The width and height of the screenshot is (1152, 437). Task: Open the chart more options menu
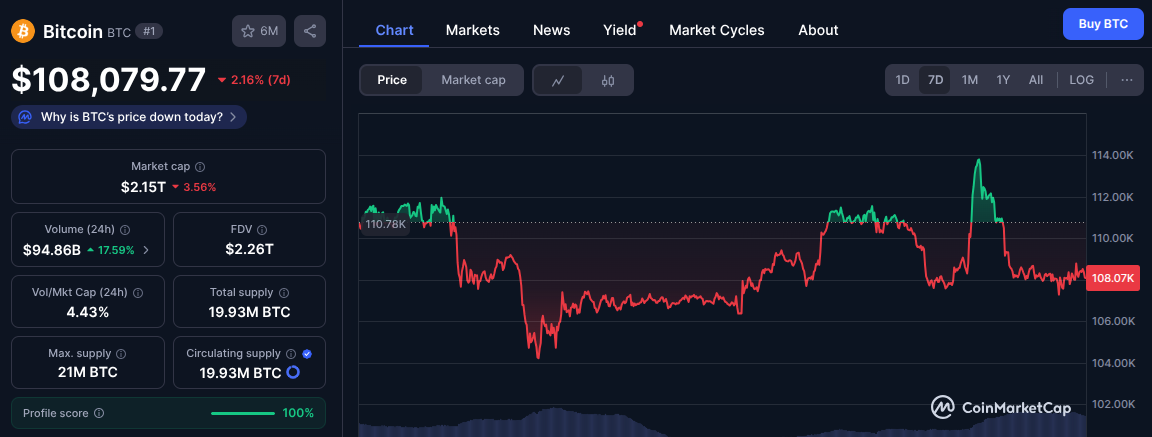pos(1127,80)
